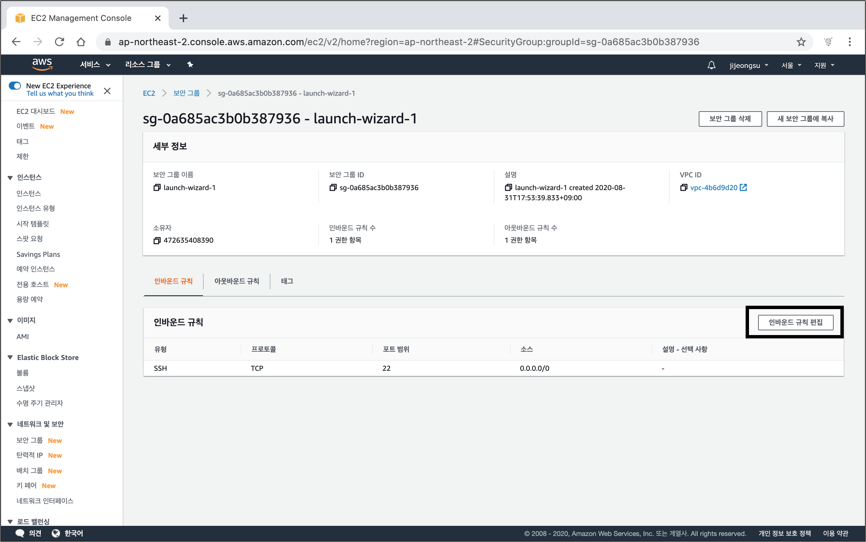Image resolution: width=866 pixels, height=542 pixels.
Task: Reload the page
Action: click(x=59, y=42)
